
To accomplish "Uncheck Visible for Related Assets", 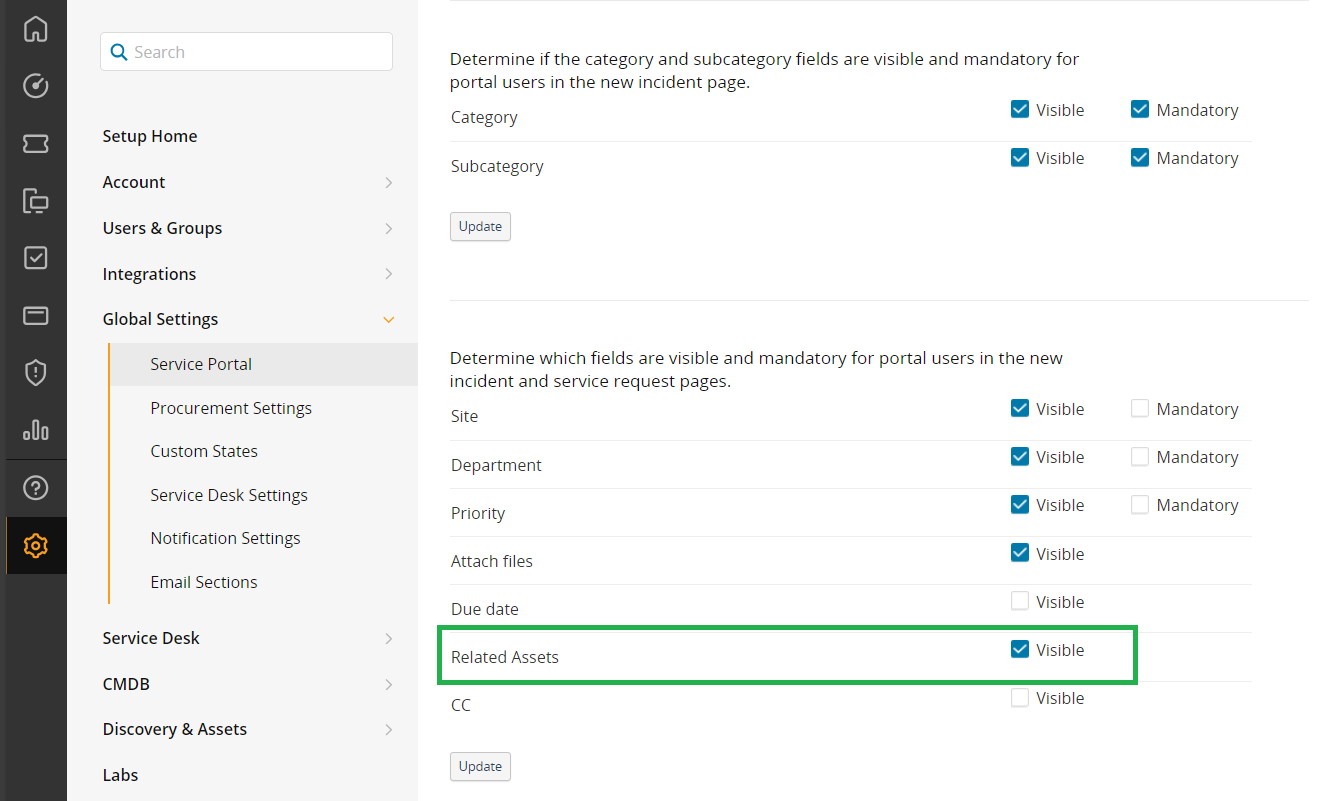I will pos(1020,650).
